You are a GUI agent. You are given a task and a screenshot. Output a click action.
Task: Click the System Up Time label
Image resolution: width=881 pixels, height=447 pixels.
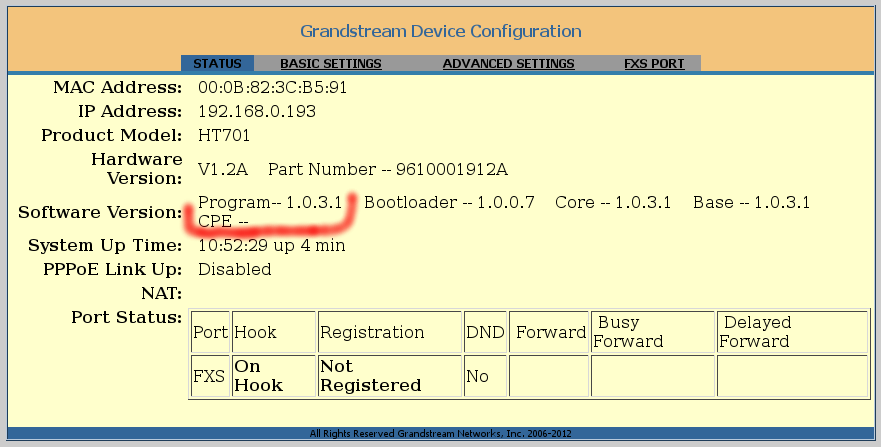[105, 245]
